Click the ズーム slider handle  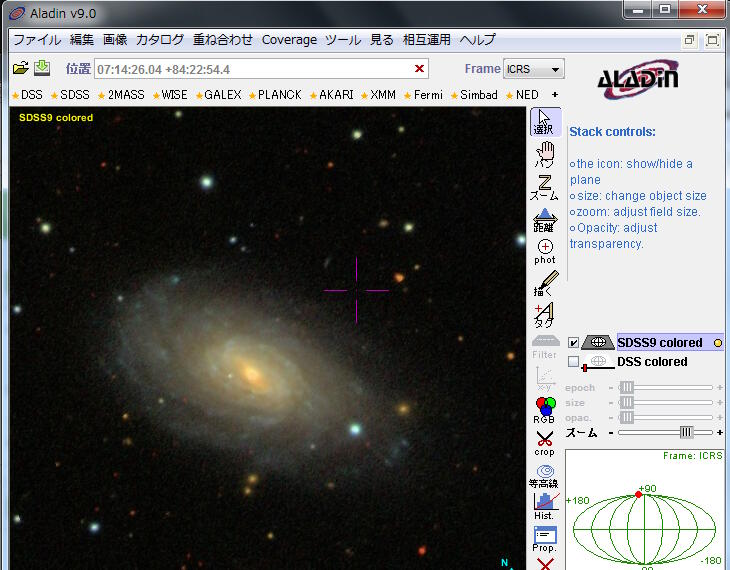click(x=686, y=433)
